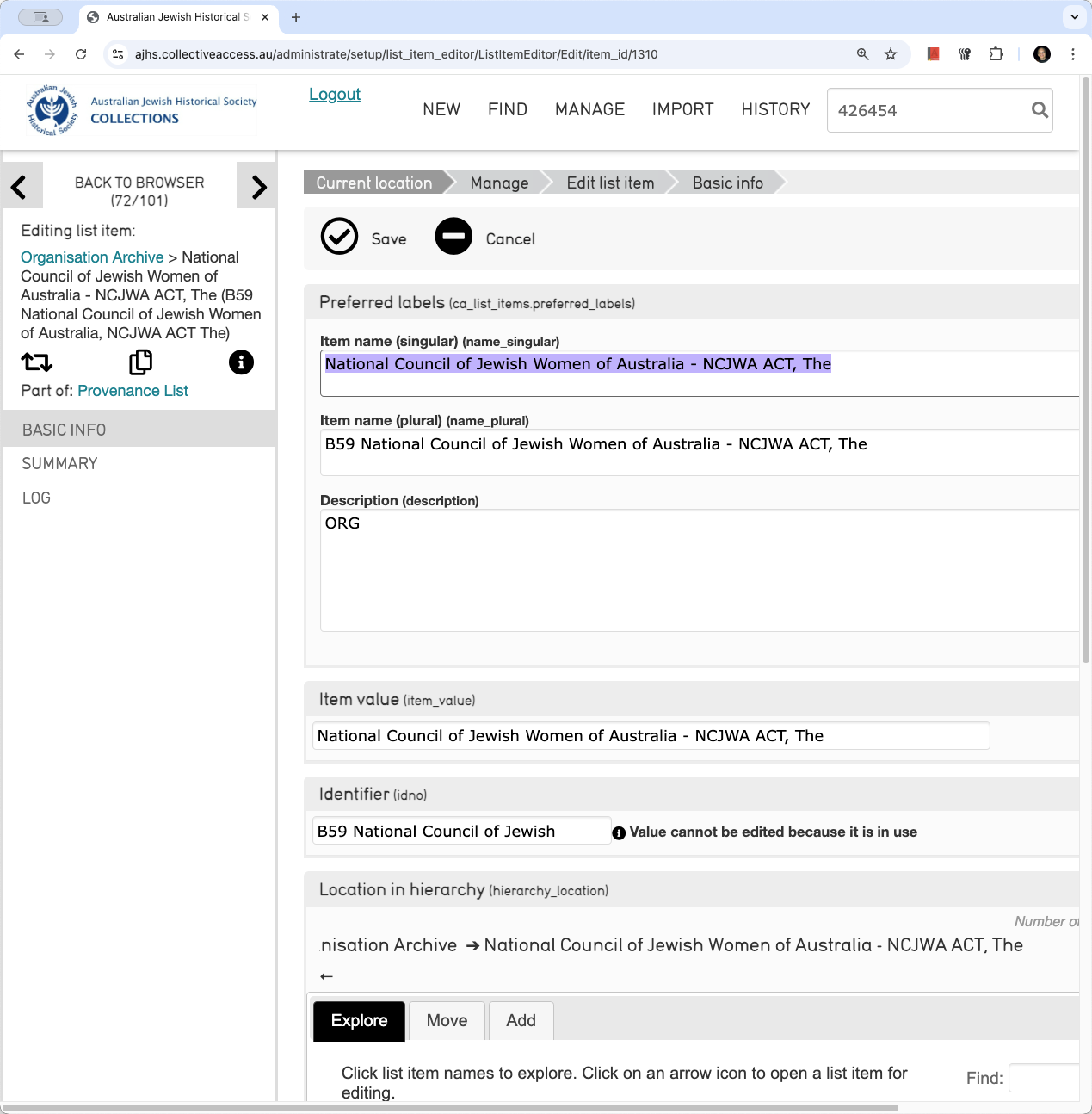
Task: Switch to the Move tab
Action: click(x=447, y=1021)
